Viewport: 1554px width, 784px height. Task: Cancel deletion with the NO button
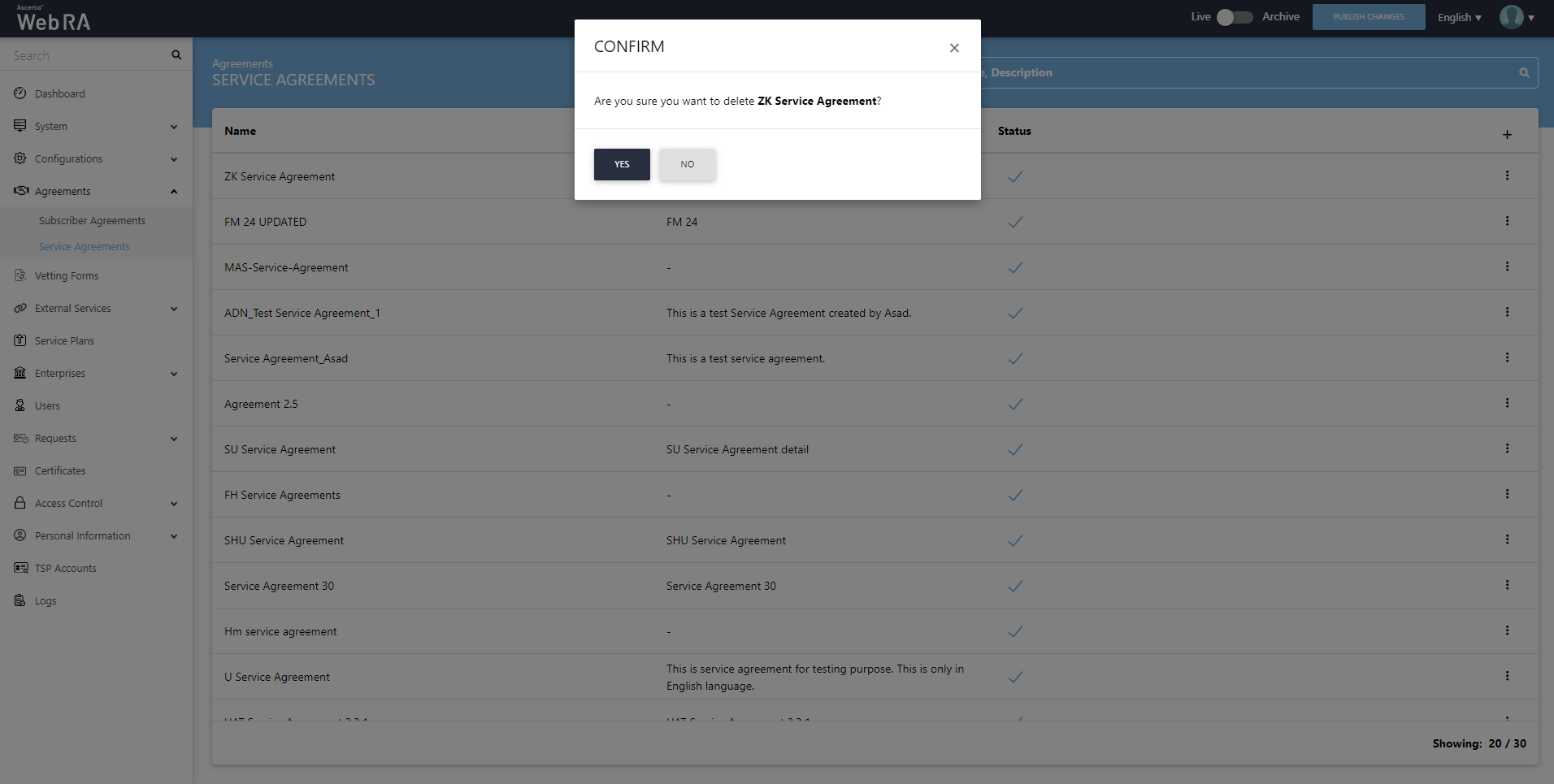[688, 164]
